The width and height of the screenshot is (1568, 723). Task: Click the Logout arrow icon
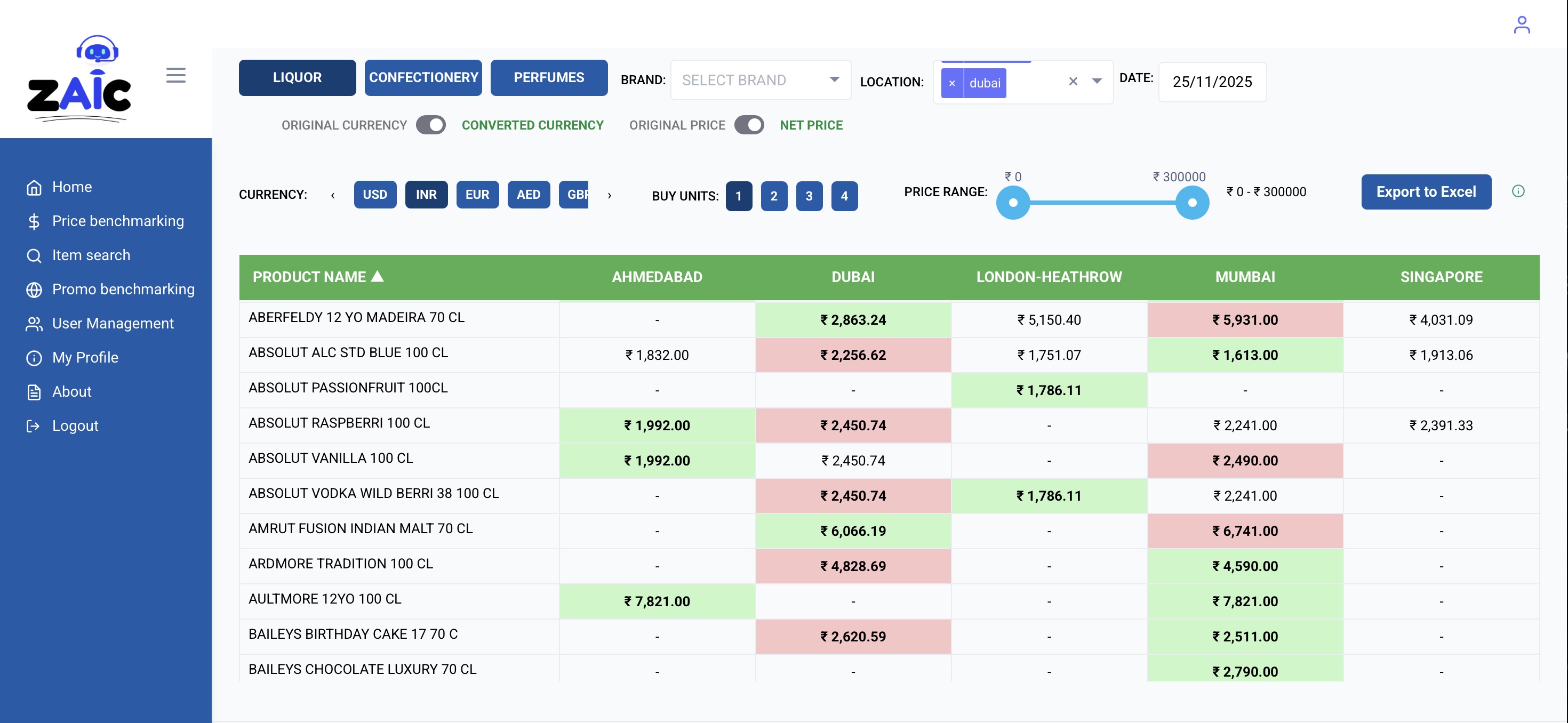click(x=34, y=425)
